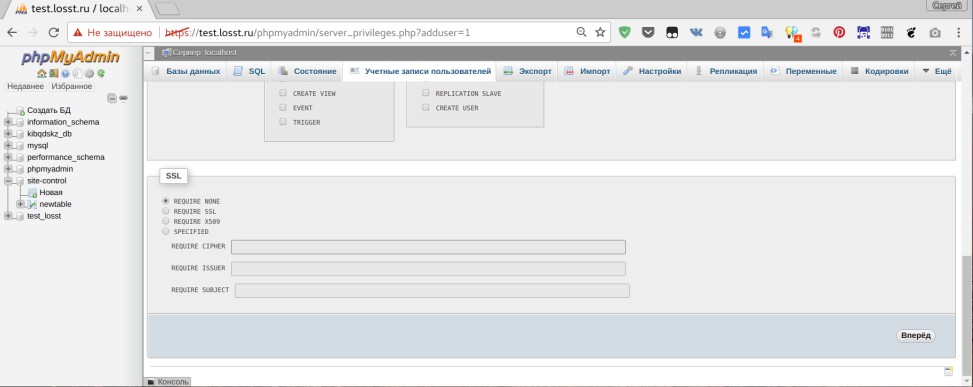The image size is (973, 387).
Task: Open the Настройки tab
Action: (652, 71)
